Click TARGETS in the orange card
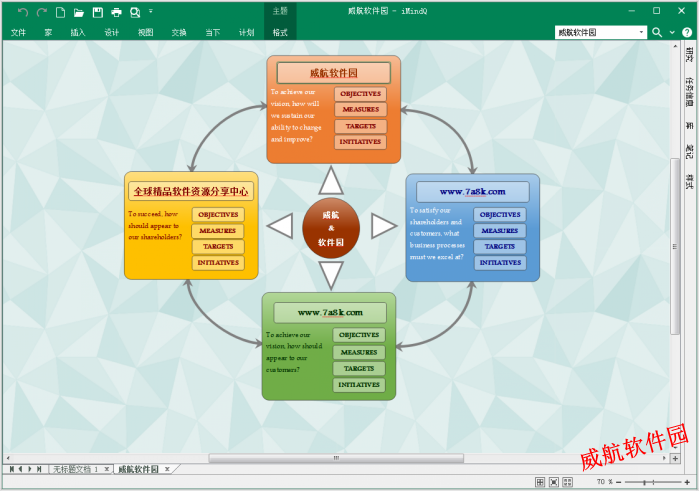Screen dimensions: 699x491 tap(361, 126)
